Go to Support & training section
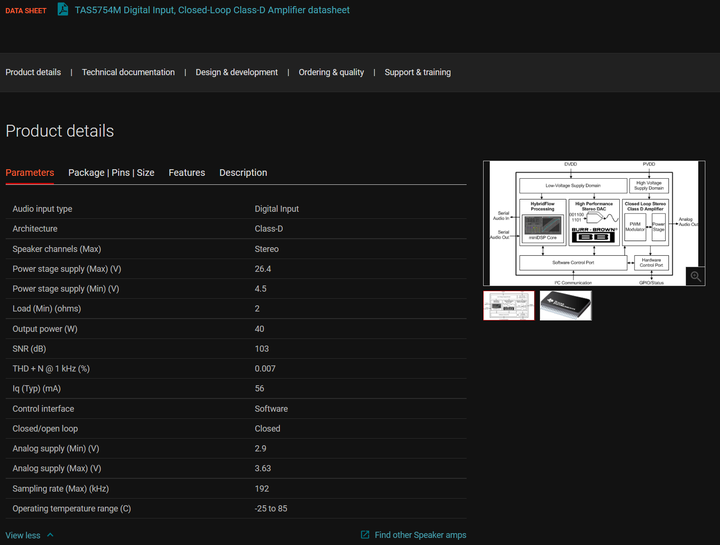The width and height of the screenshot is (720, 545). click(x=417, y=72)
